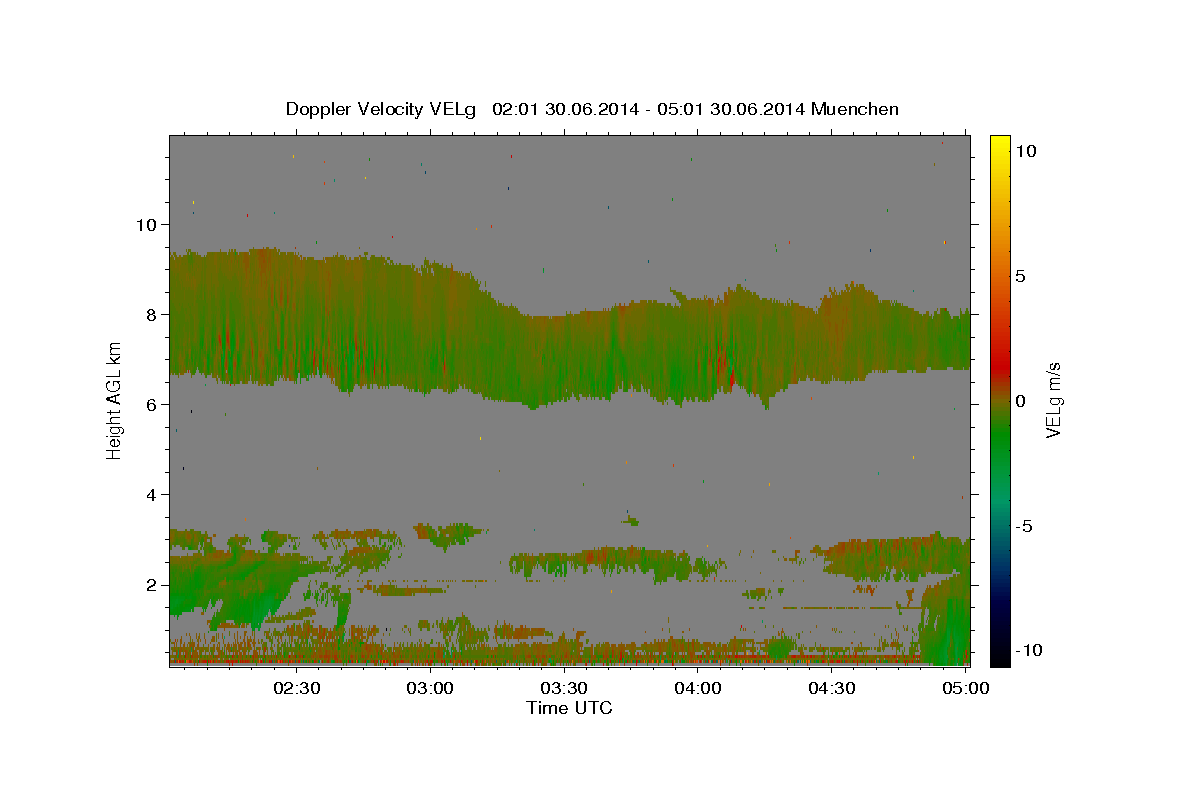
Task: Click the 'Muenchen' station name in title
Action: point(856,109)
